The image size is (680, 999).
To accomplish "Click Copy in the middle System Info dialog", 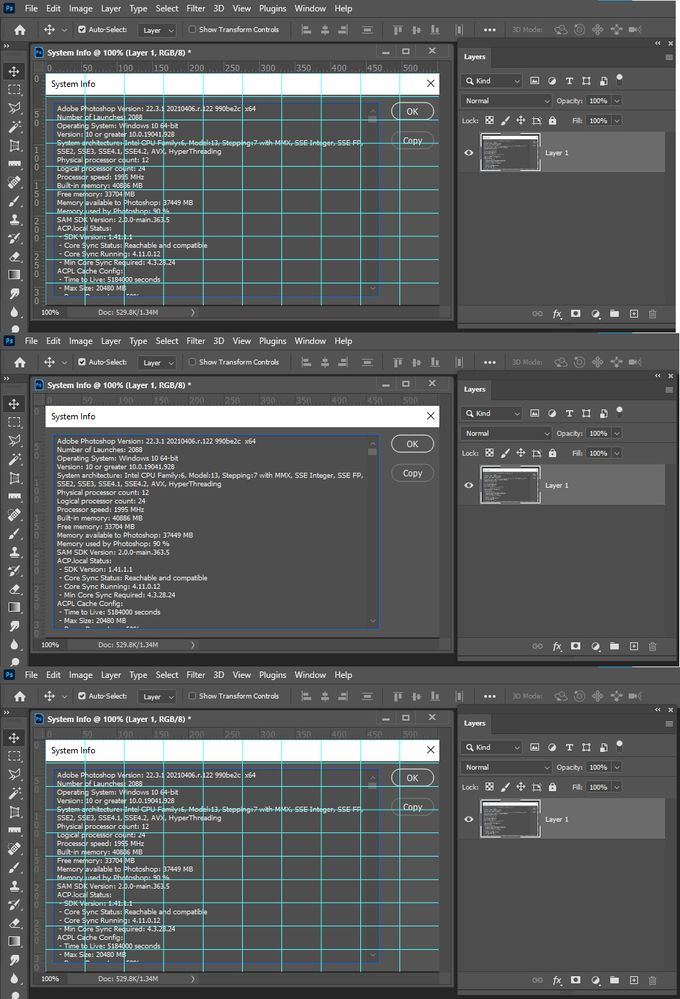I will pos(412,473).
